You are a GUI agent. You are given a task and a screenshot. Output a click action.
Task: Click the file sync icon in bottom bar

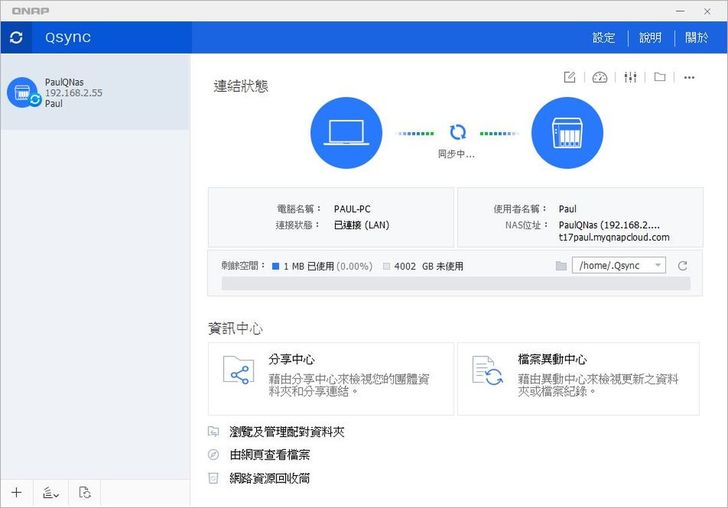[x=85, y=493]
